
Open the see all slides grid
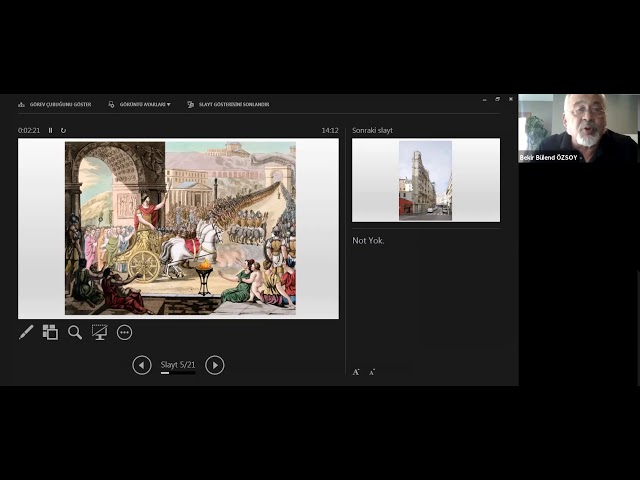(50, 332)
